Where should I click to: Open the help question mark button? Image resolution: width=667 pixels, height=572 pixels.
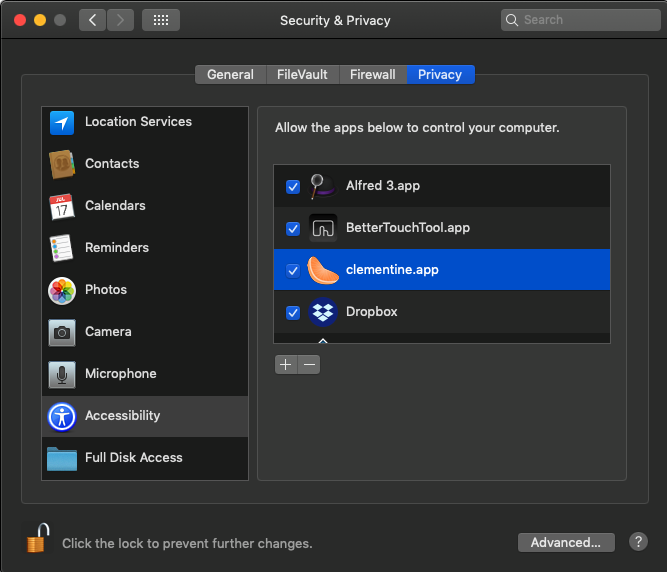point(639,542)
